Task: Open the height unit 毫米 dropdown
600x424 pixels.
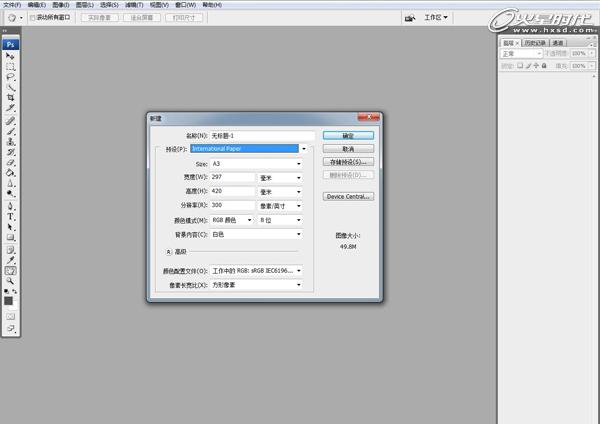Action: tap(299, 192)
